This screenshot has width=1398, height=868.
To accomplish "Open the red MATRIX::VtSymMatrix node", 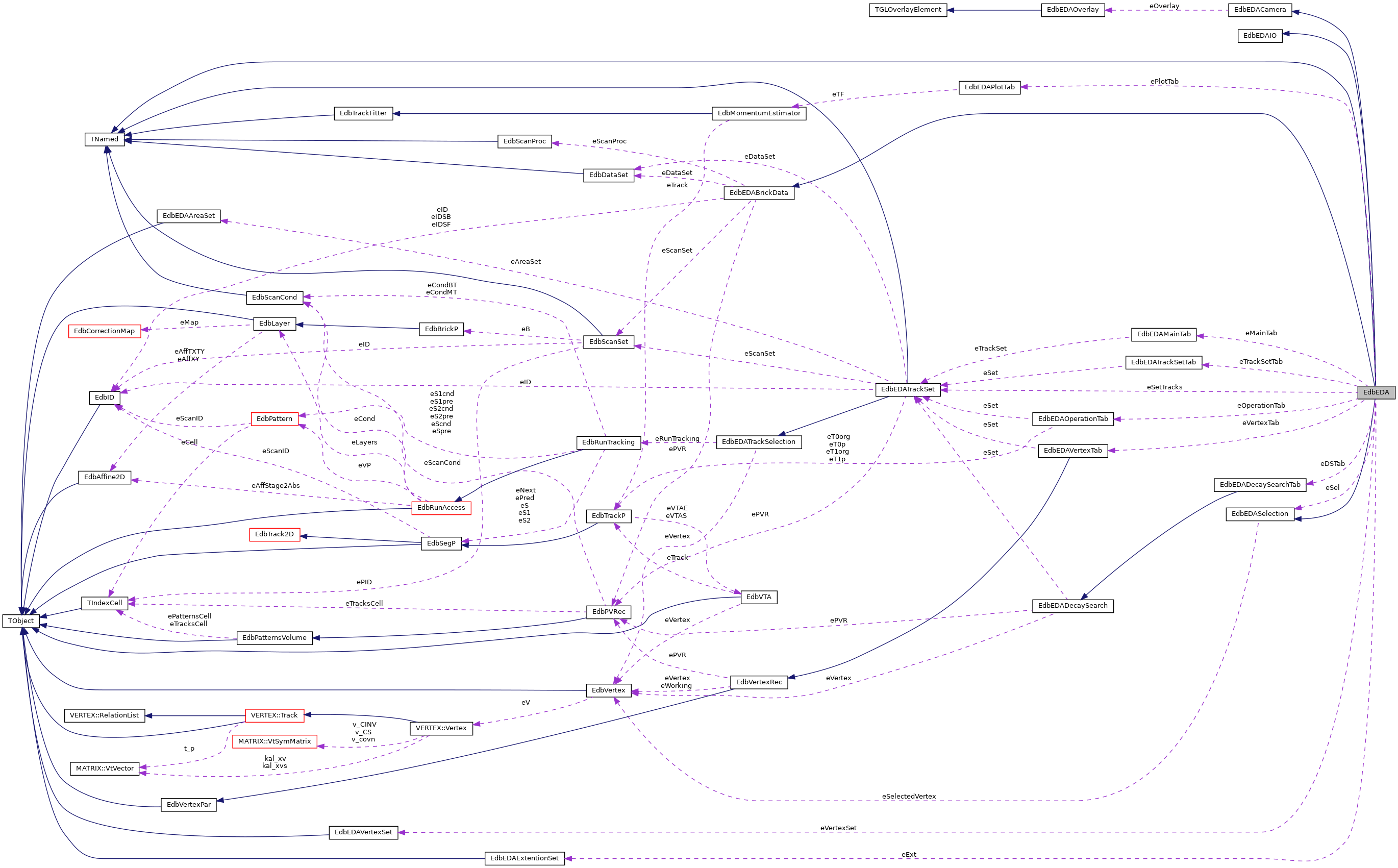I will click(274, 742).
